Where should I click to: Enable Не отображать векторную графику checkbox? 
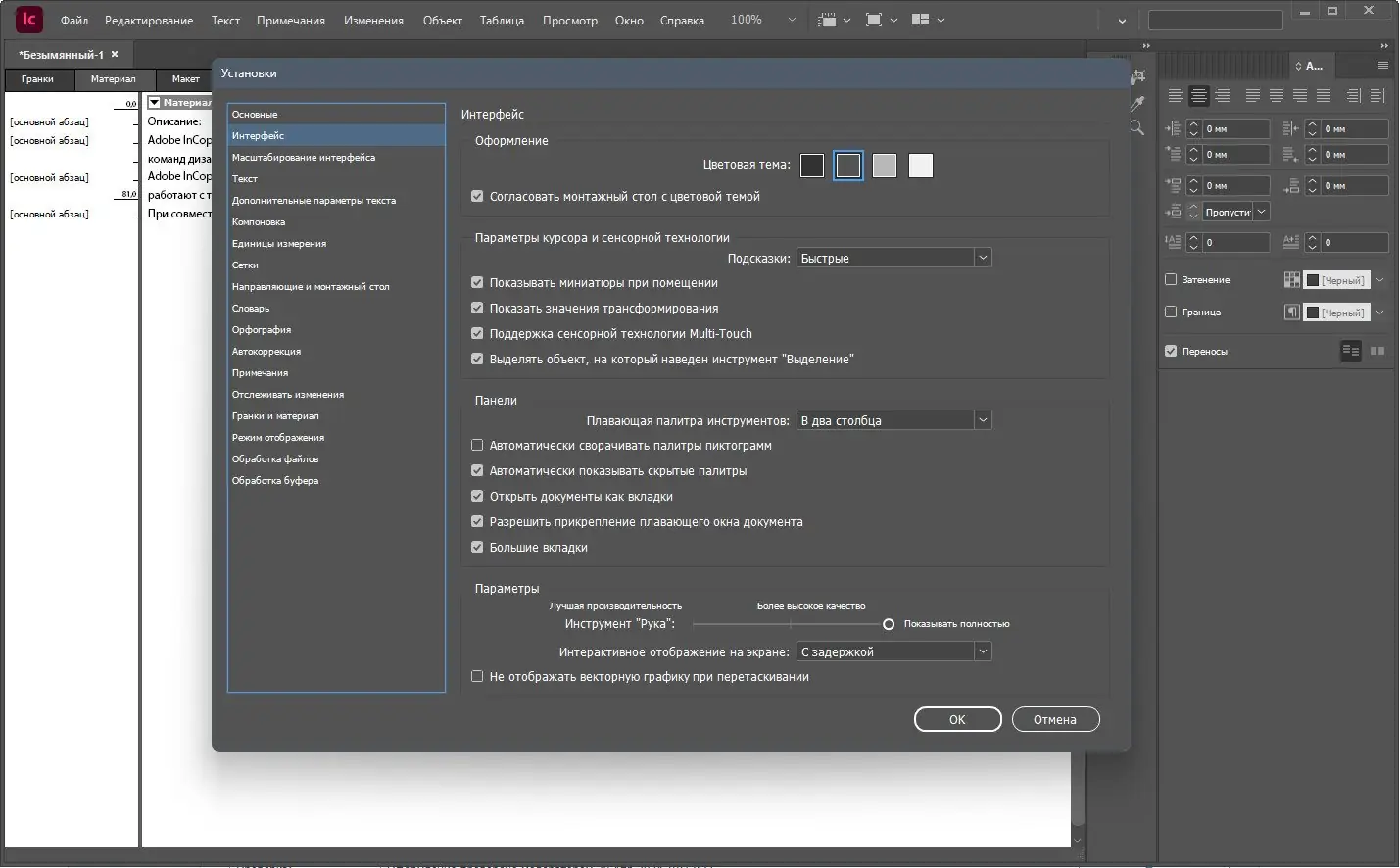click(x=477, y=677)
